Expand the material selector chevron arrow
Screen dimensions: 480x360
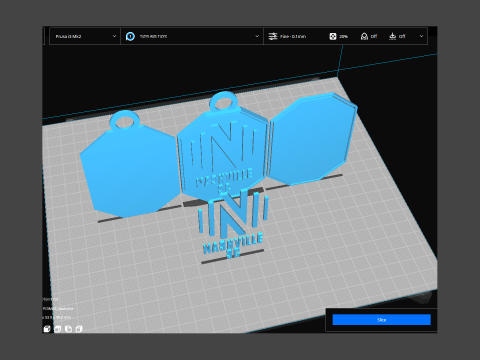(x=257, y=36)
